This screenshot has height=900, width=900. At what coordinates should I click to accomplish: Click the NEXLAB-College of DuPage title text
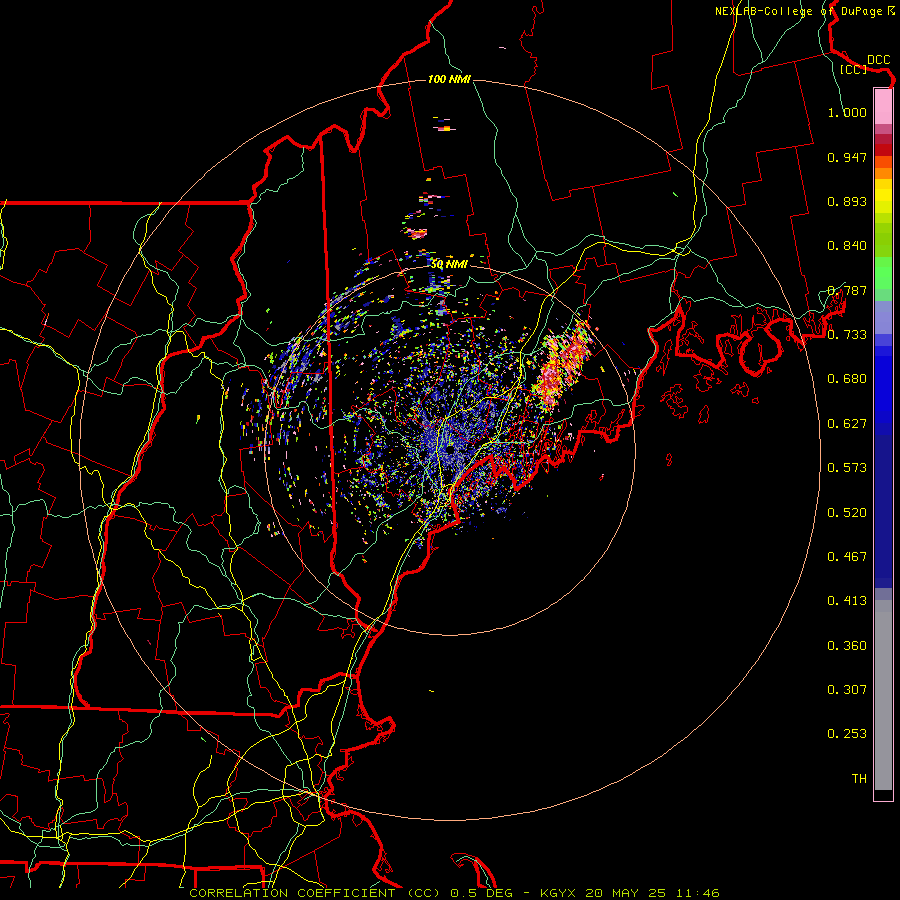[x=798, y=11]
